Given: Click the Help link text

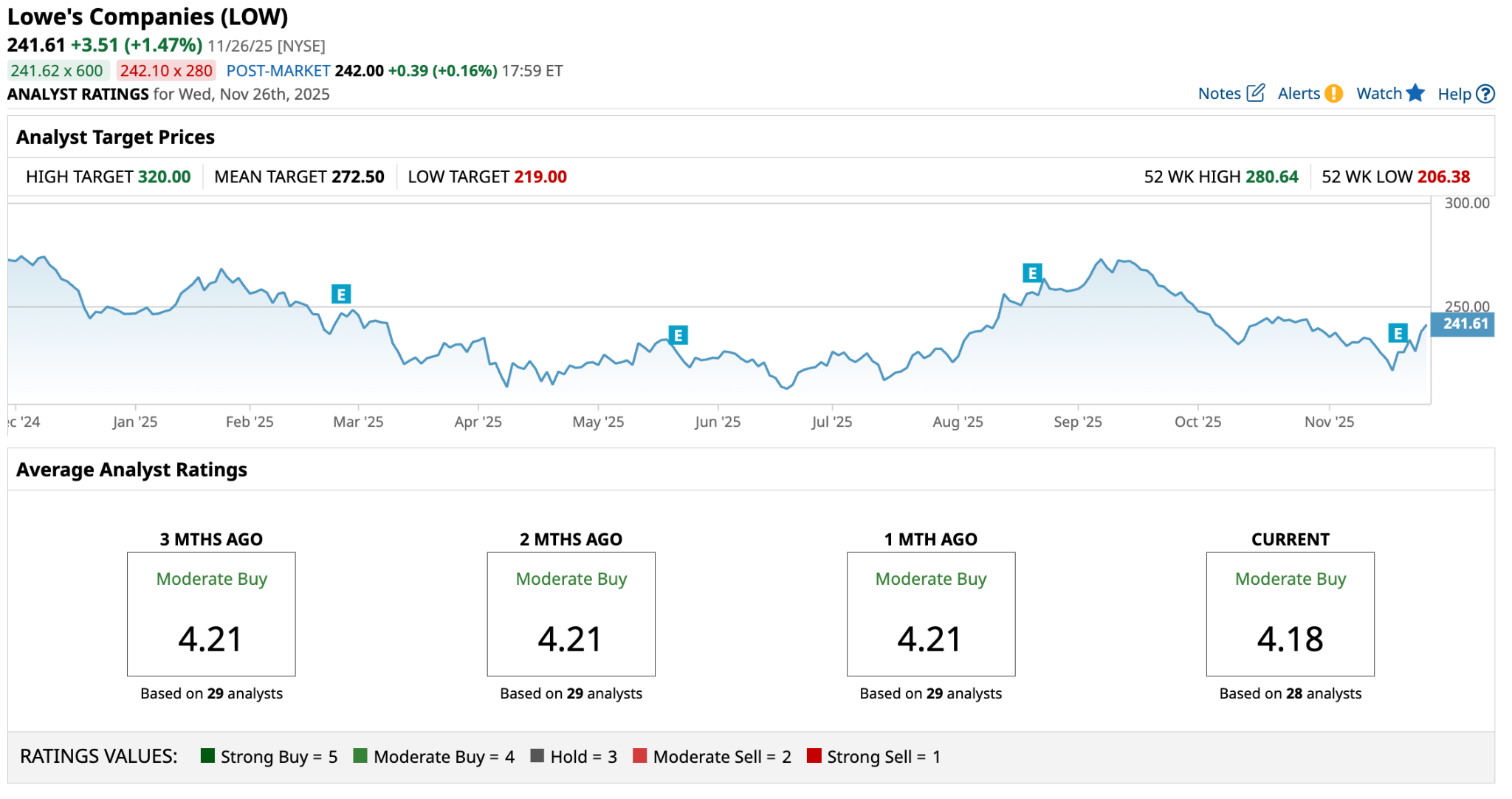Looking at the screenshot, I should pos(1454,95).
